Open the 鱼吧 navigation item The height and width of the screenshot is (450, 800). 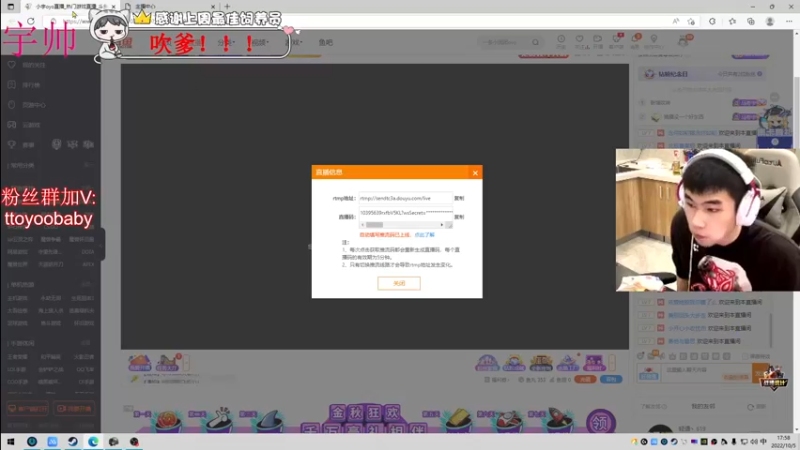pos(326,42)
